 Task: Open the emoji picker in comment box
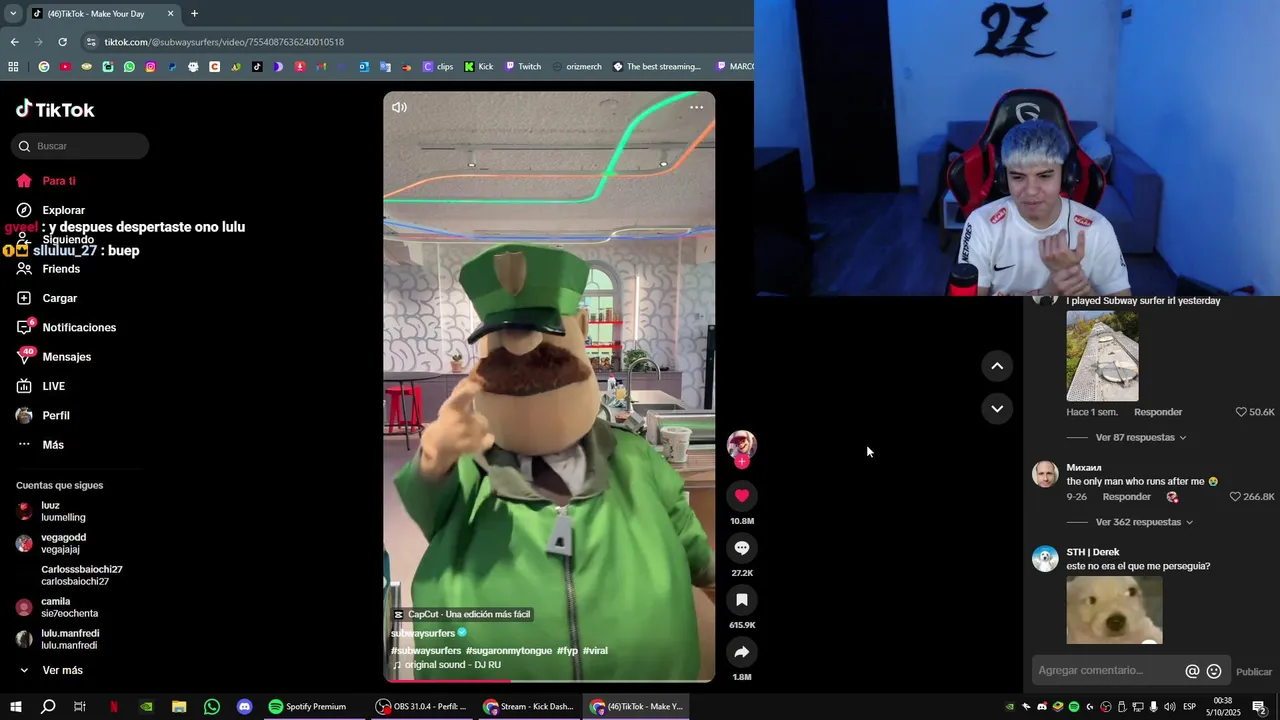point(1214,671)
